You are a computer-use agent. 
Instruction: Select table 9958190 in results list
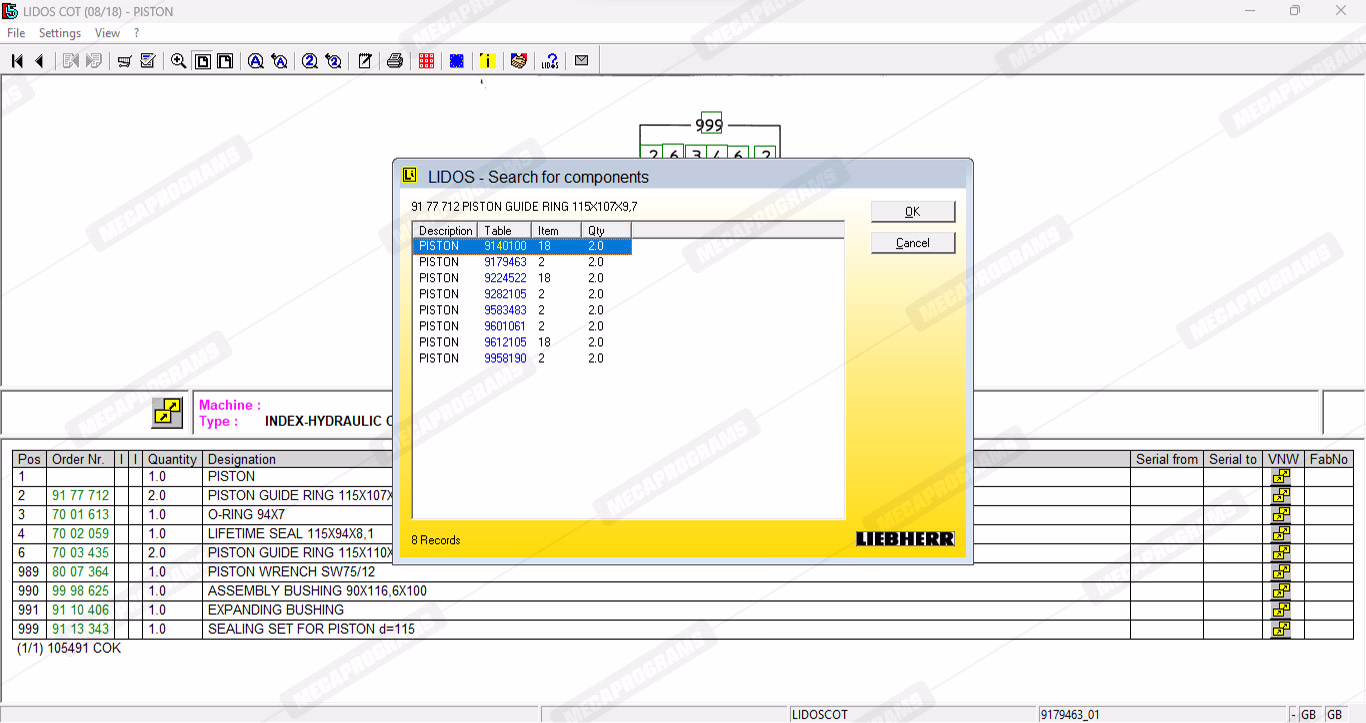(x=505, y=358)
